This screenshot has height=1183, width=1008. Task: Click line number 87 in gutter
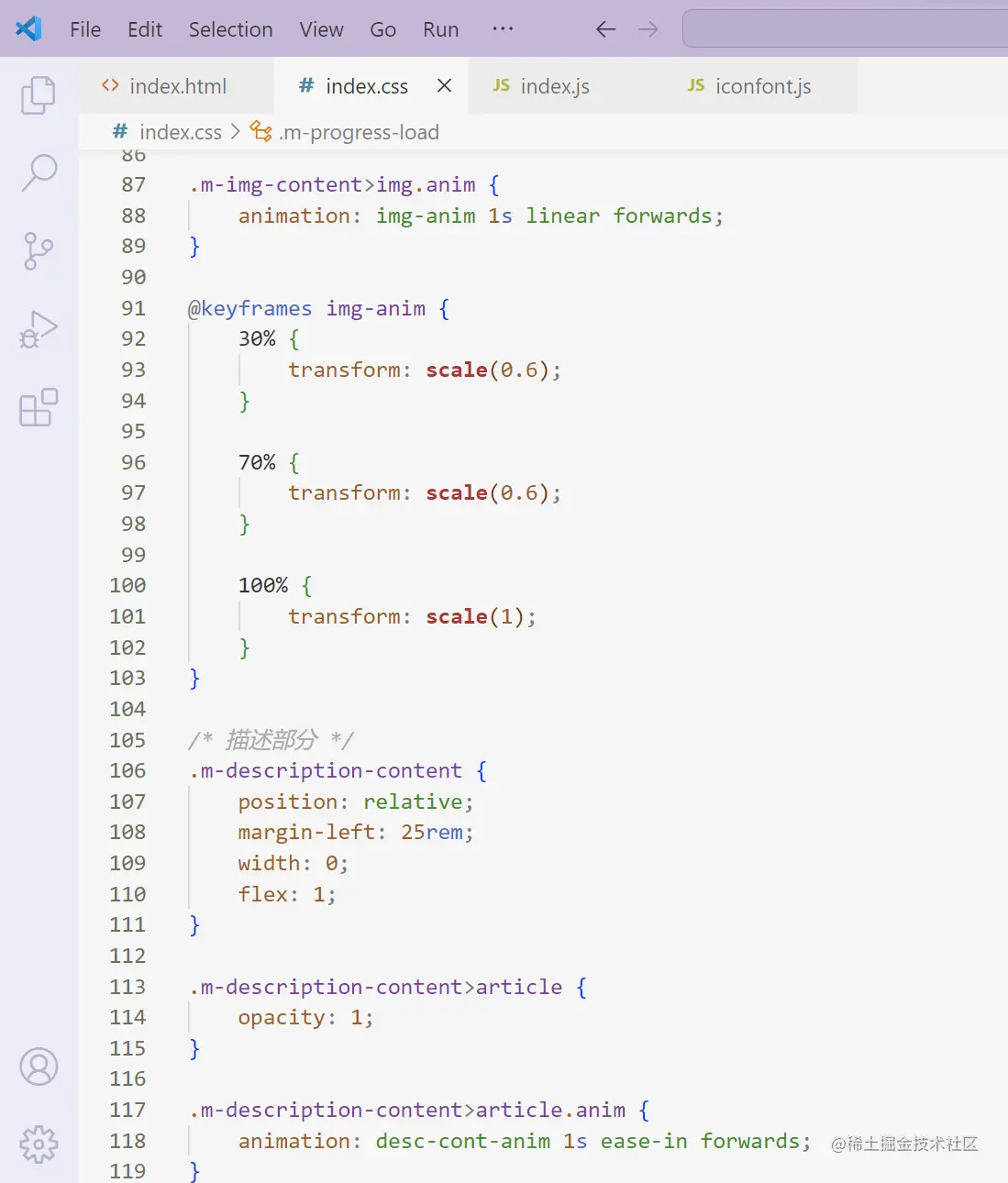tap(133, 184)
